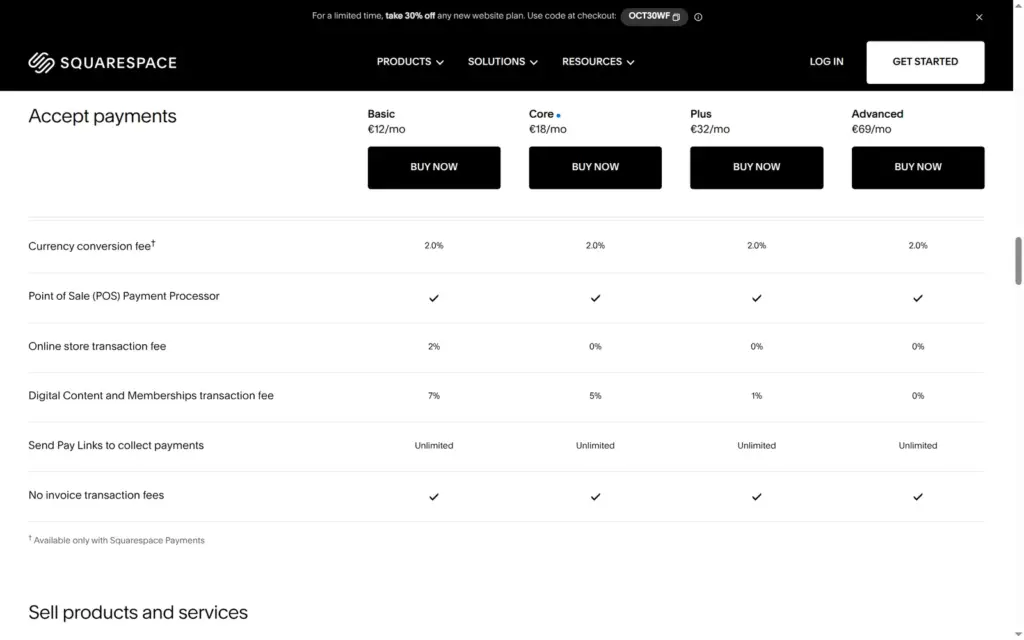The image size is (1024, 640).
Task: Open the Products menu
Action: pos(409,61)
